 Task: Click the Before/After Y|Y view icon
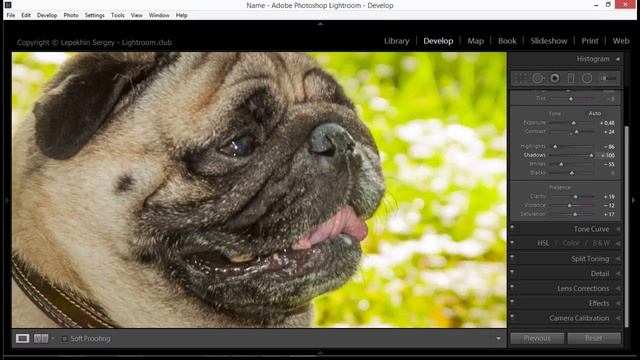click(x=41, y=338)
